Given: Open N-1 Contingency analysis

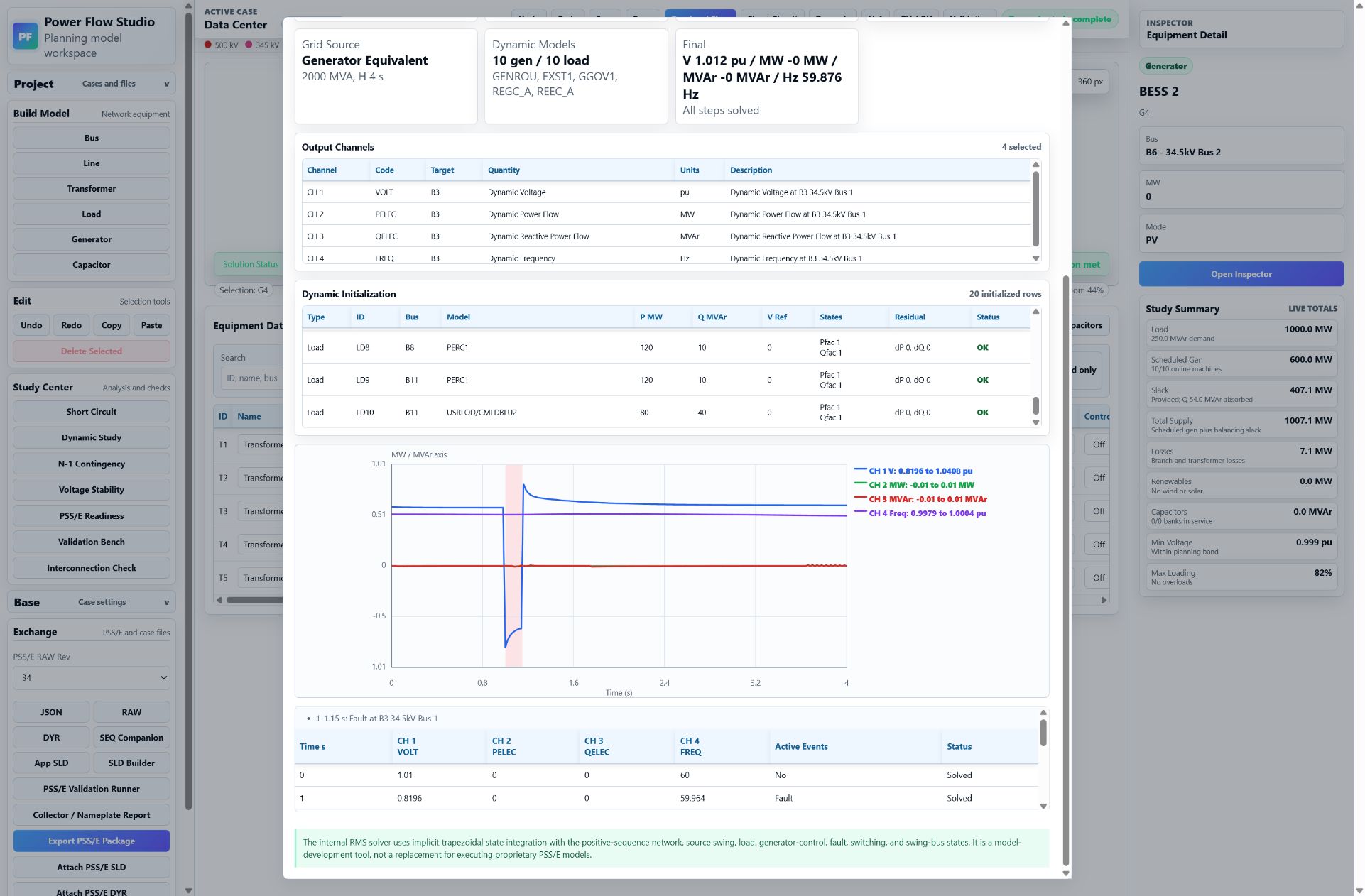Looking at the screenshot, I should tap(92, 464).
